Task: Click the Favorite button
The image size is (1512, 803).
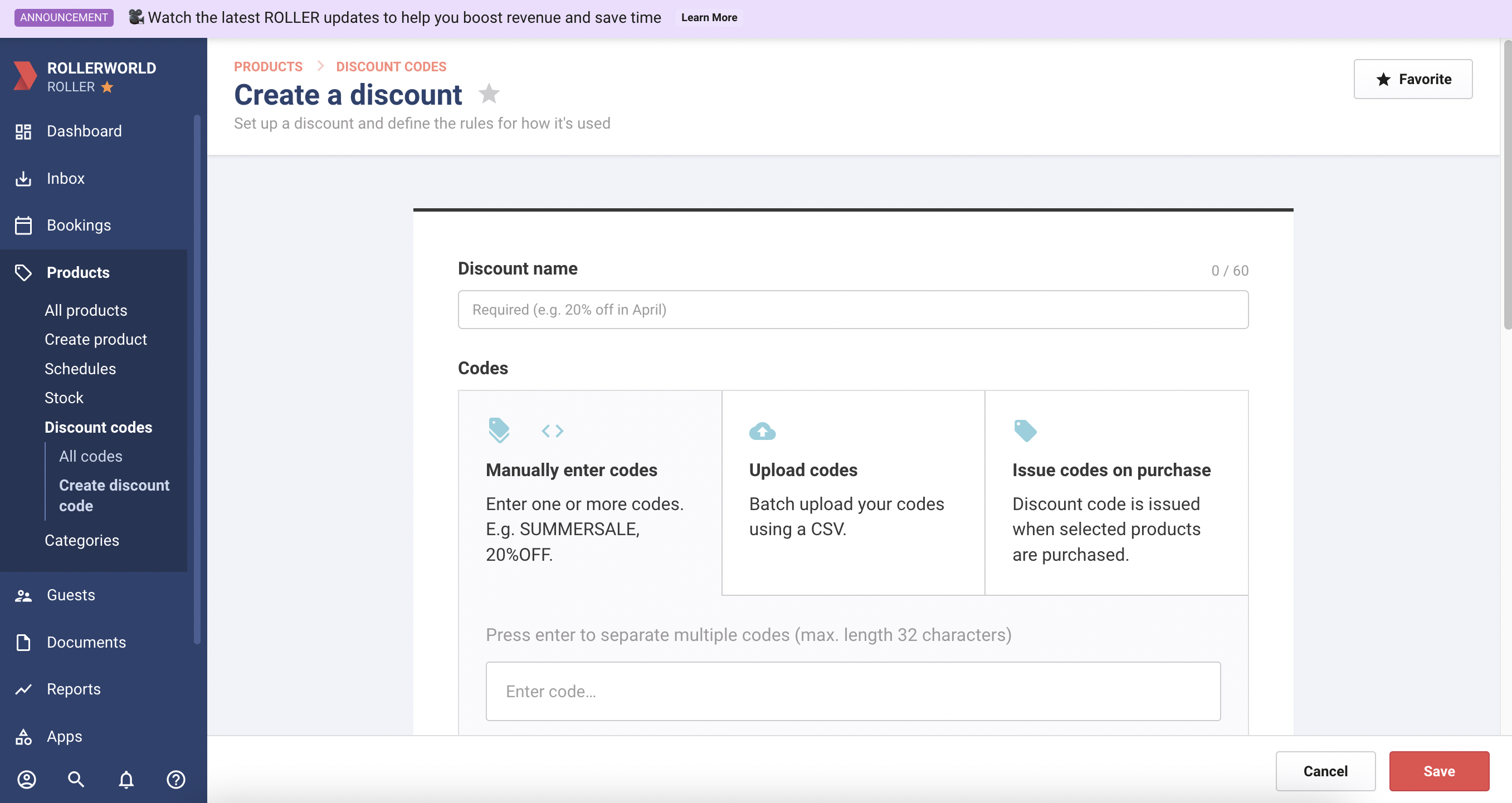Action: click(1413, 79)
